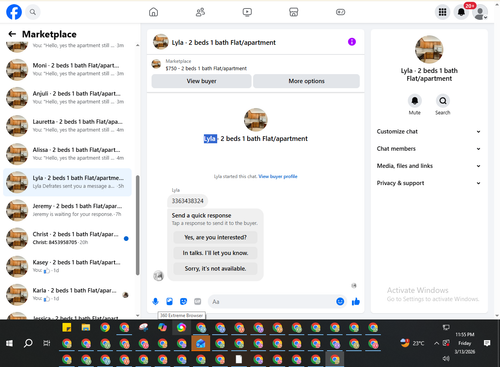Choose a GIF icon
The width and height of the screenshot is (500, 367).
[x=197, y=302]
